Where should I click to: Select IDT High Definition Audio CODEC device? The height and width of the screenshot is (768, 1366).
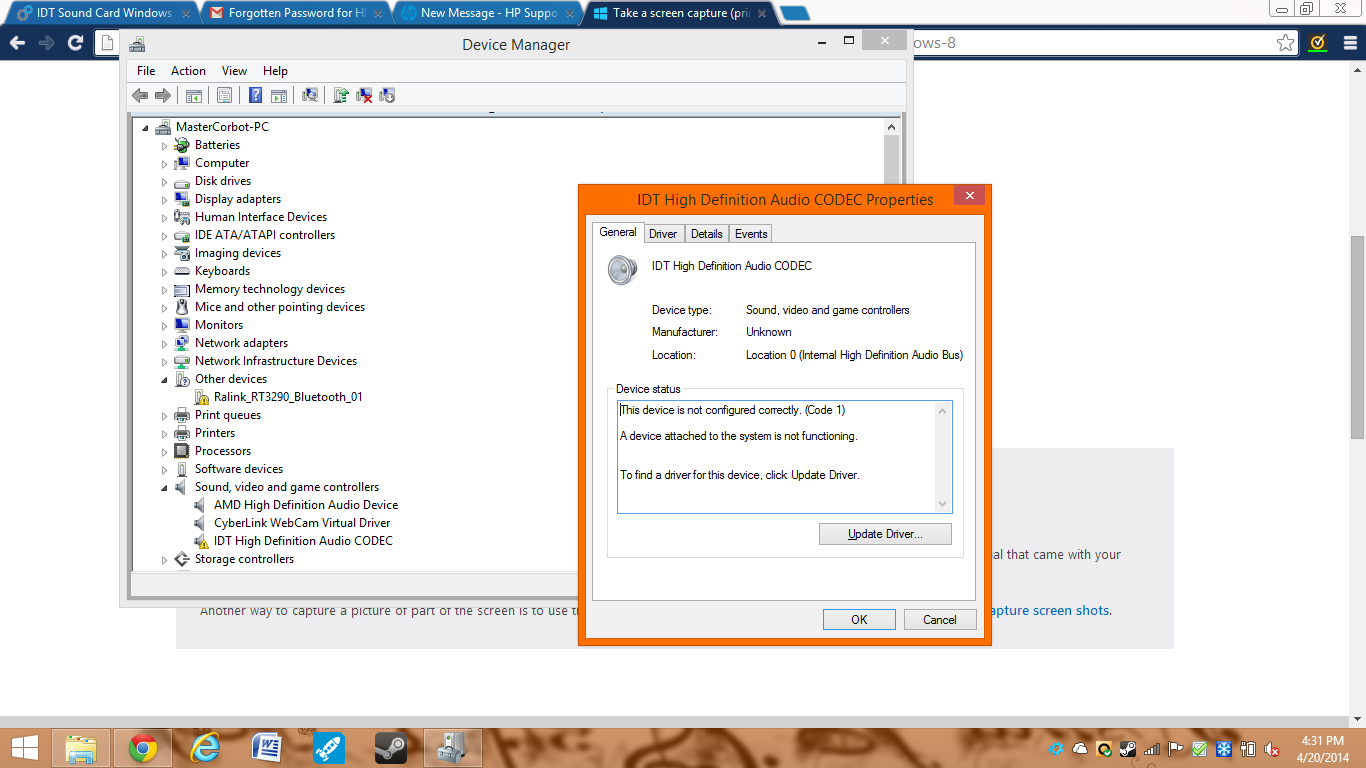pyautogui.click(x=303, y=541)
